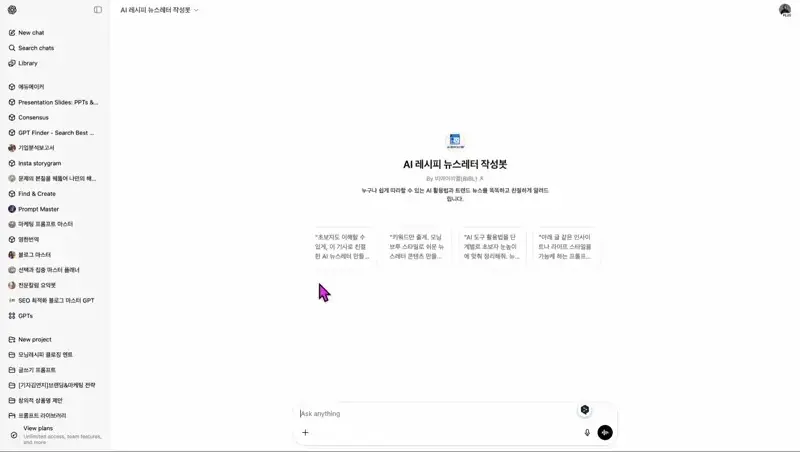
Task: Open the AI 레시피 뉴스레터 작성봇 title dropdown
Action: tap(159, 10)
